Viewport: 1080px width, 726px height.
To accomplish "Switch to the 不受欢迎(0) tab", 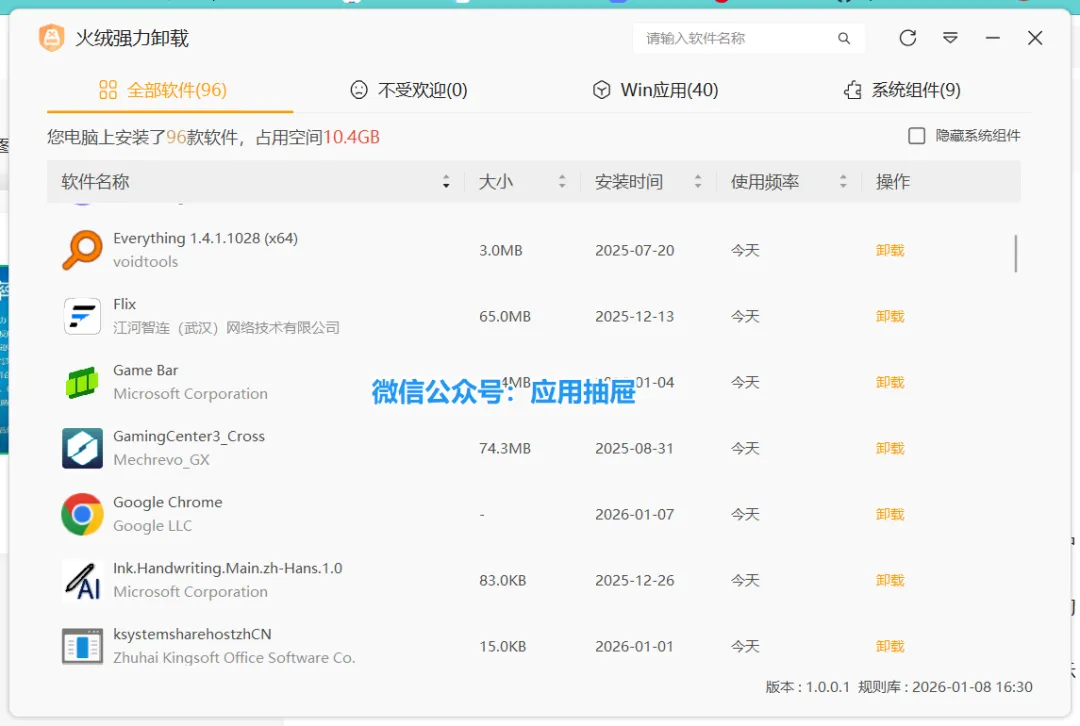I will tap(409, 90).
